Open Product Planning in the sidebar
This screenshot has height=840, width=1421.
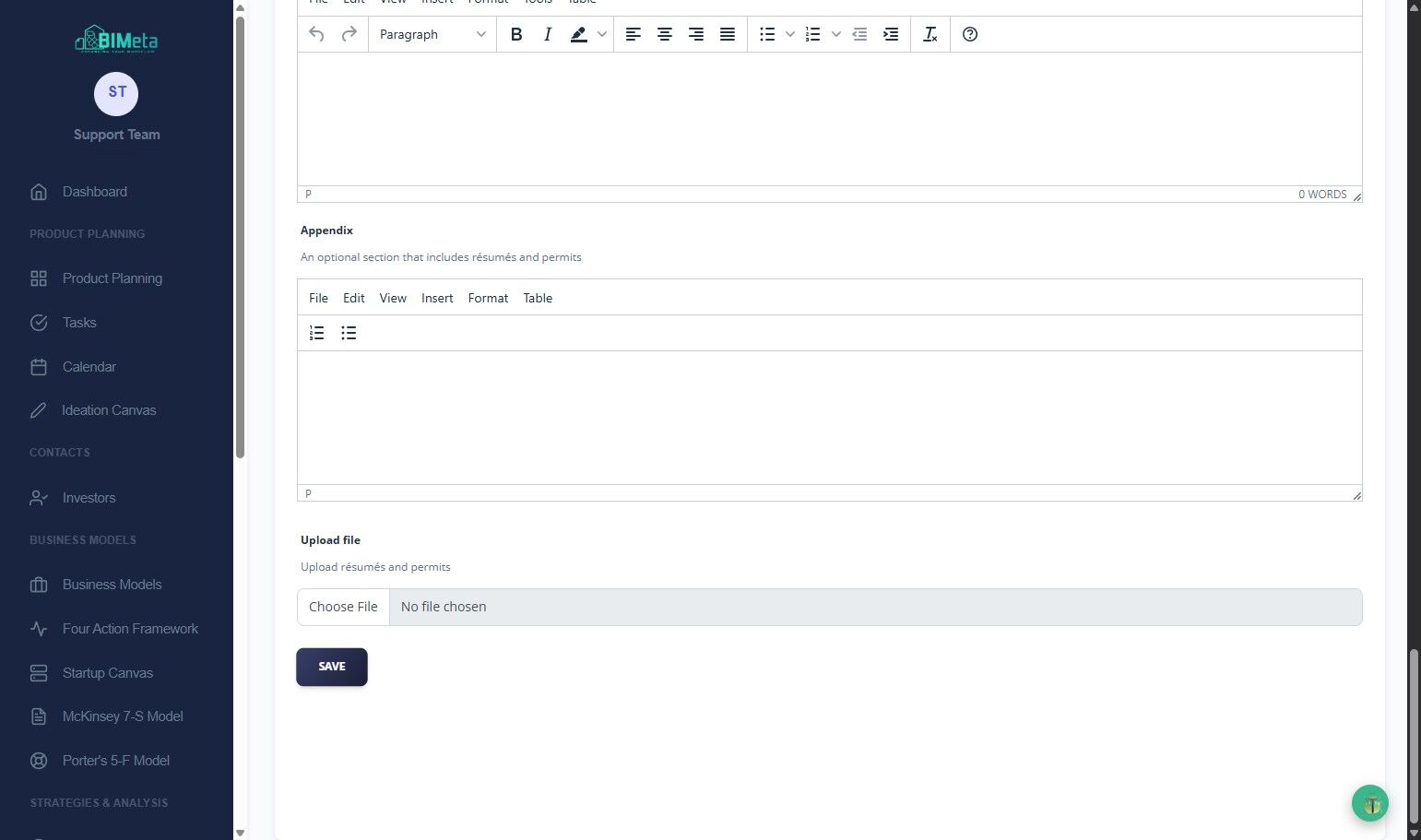click(112, 278)
